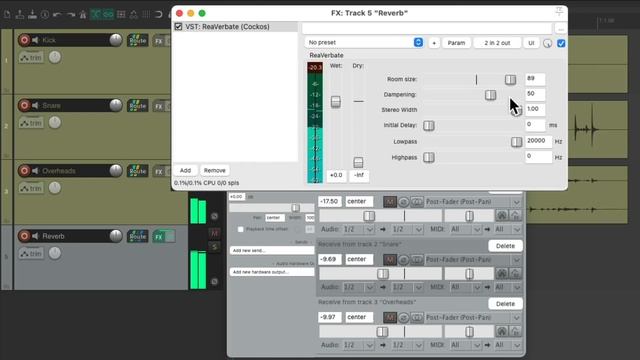Viewport: 640px width, 360px height.
Task: Open the Post-Fader mode dropdown on the Snare receive
Action: [x=473, y=260]
